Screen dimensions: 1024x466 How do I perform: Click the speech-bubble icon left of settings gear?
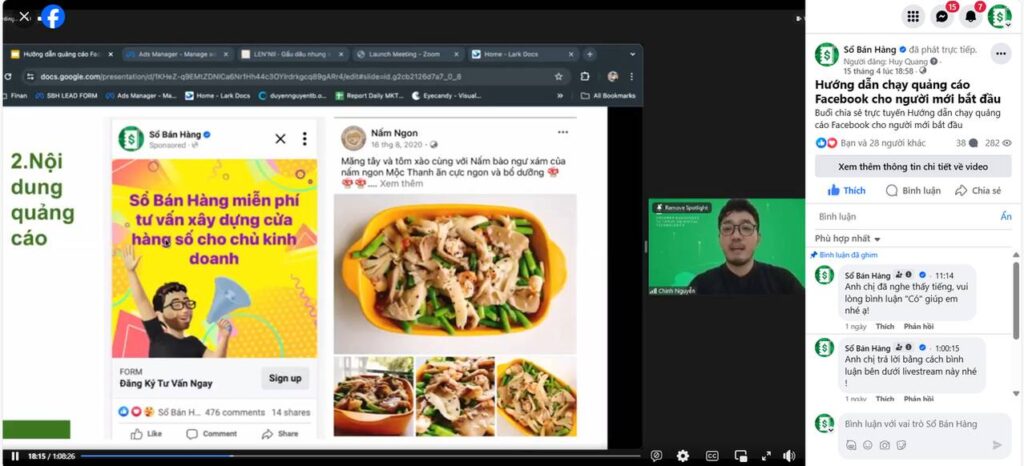656,456
